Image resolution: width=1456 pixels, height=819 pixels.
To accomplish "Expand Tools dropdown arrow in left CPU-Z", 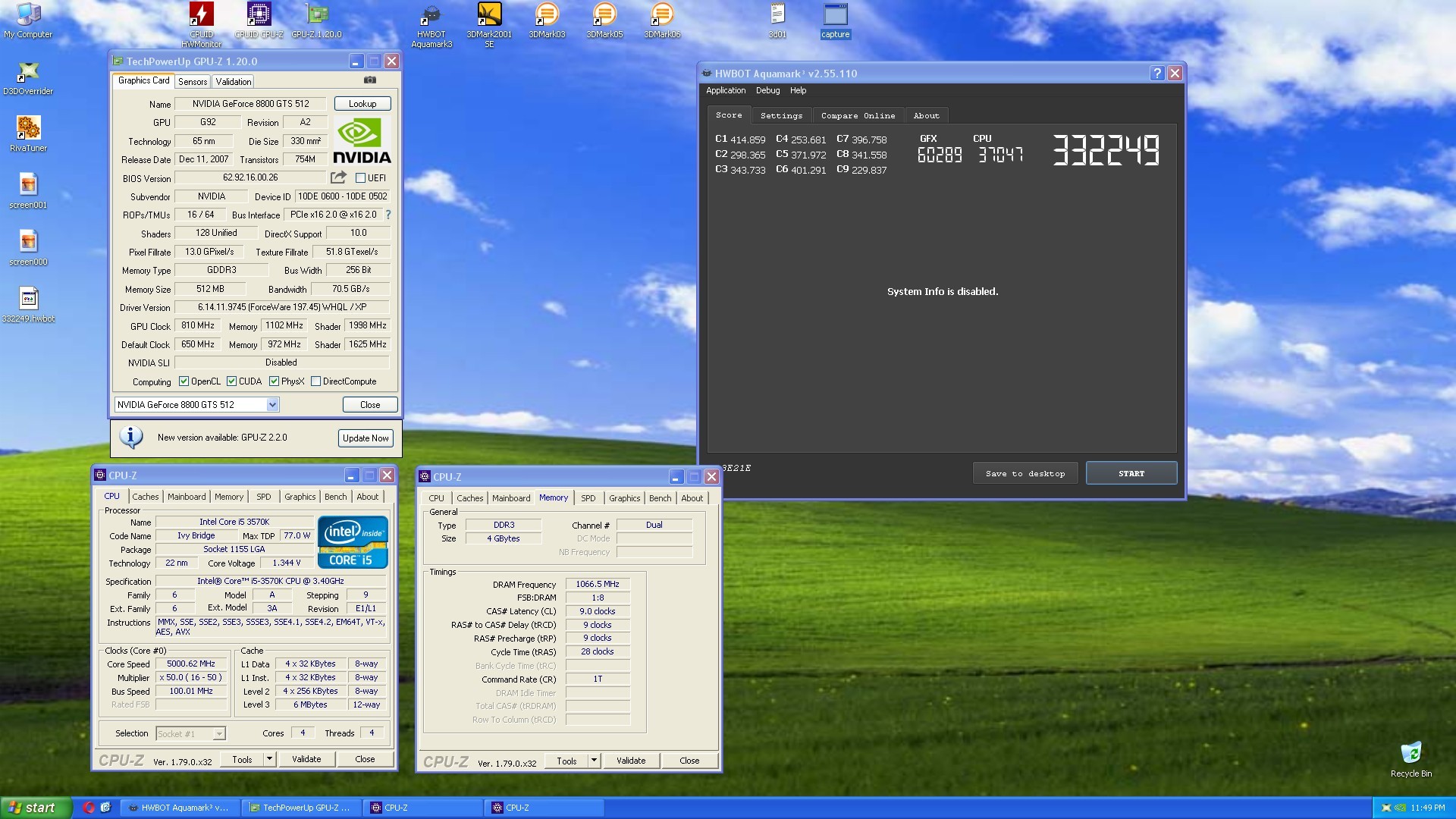I will click(268, 759).
